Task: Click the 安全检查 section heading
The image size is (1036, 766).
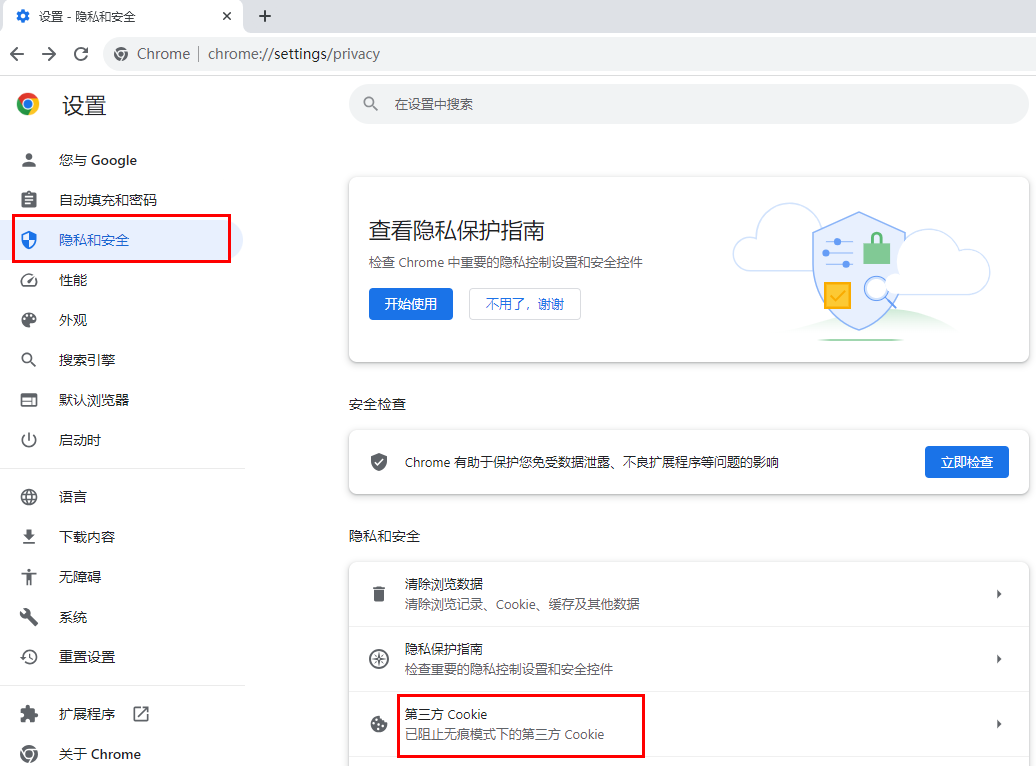Action: click(x=377, y=404)
